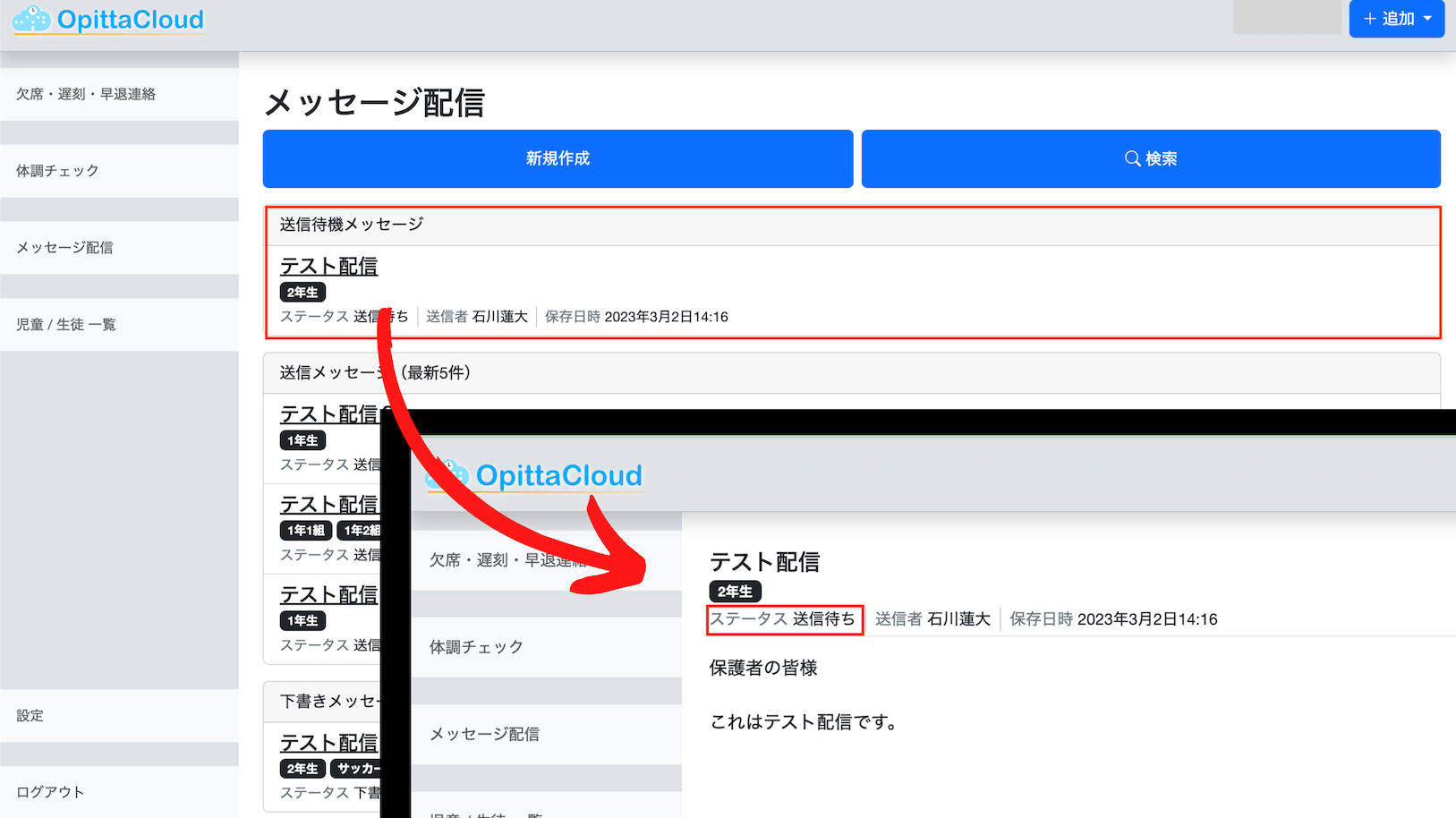Click the OpittaCloud logo in the inset window
The image size is (1456, 818).
(x=534, y=475)
